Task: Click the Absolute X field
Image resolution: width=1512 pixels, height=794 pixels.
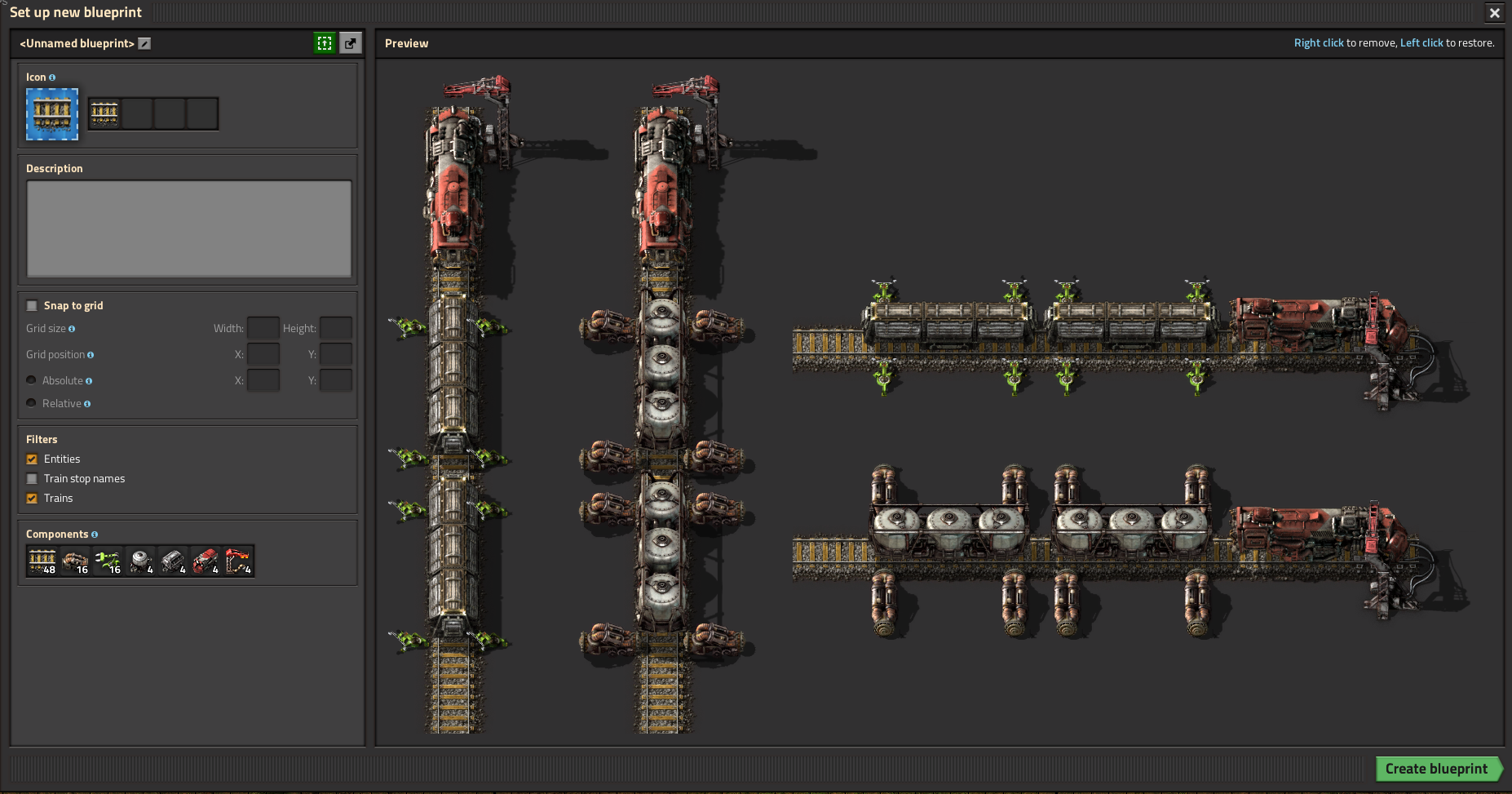Action: (263, 380)
